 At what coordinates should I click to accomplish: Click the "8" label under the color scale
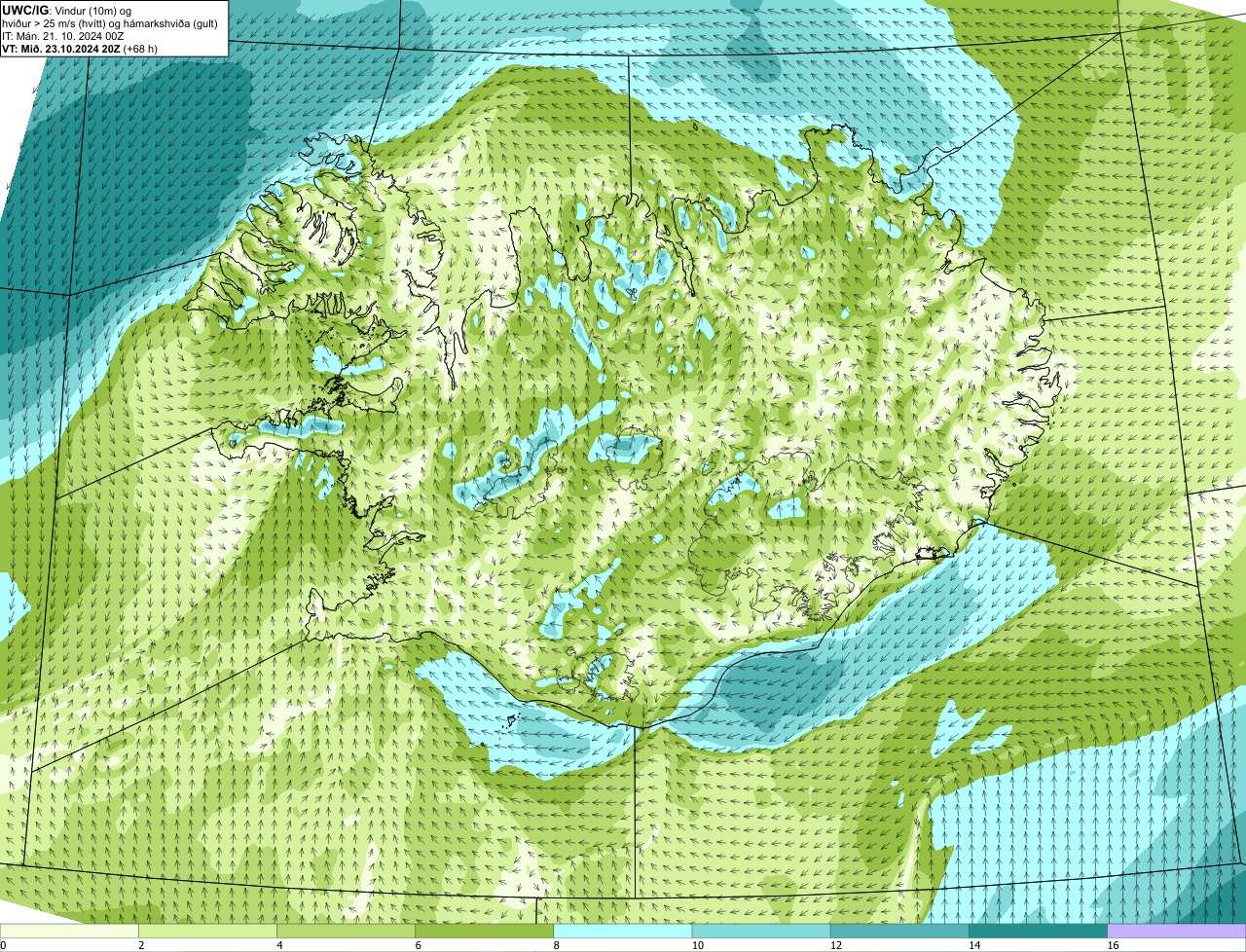pos(556,945)
